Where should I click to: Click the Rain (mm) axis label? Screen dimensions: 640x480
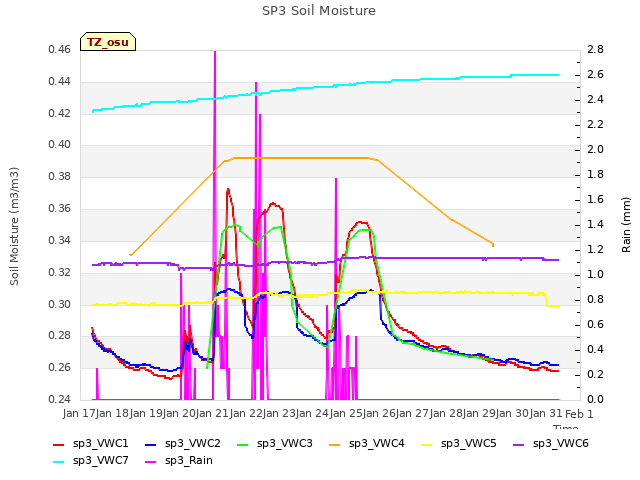click(x=626, y=225)
